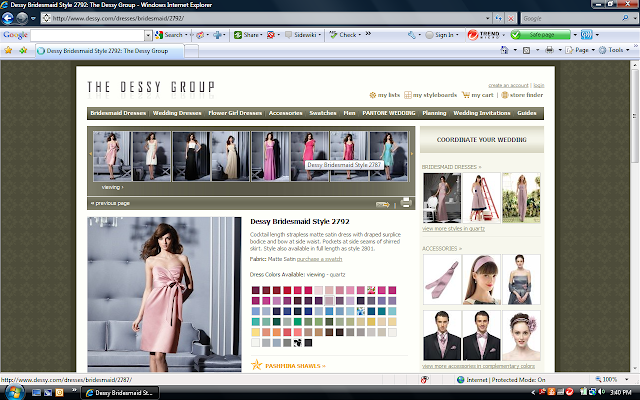The image size is (640, 400).
Task: Click in the Google toolbar search field
Action: (87, 36)
